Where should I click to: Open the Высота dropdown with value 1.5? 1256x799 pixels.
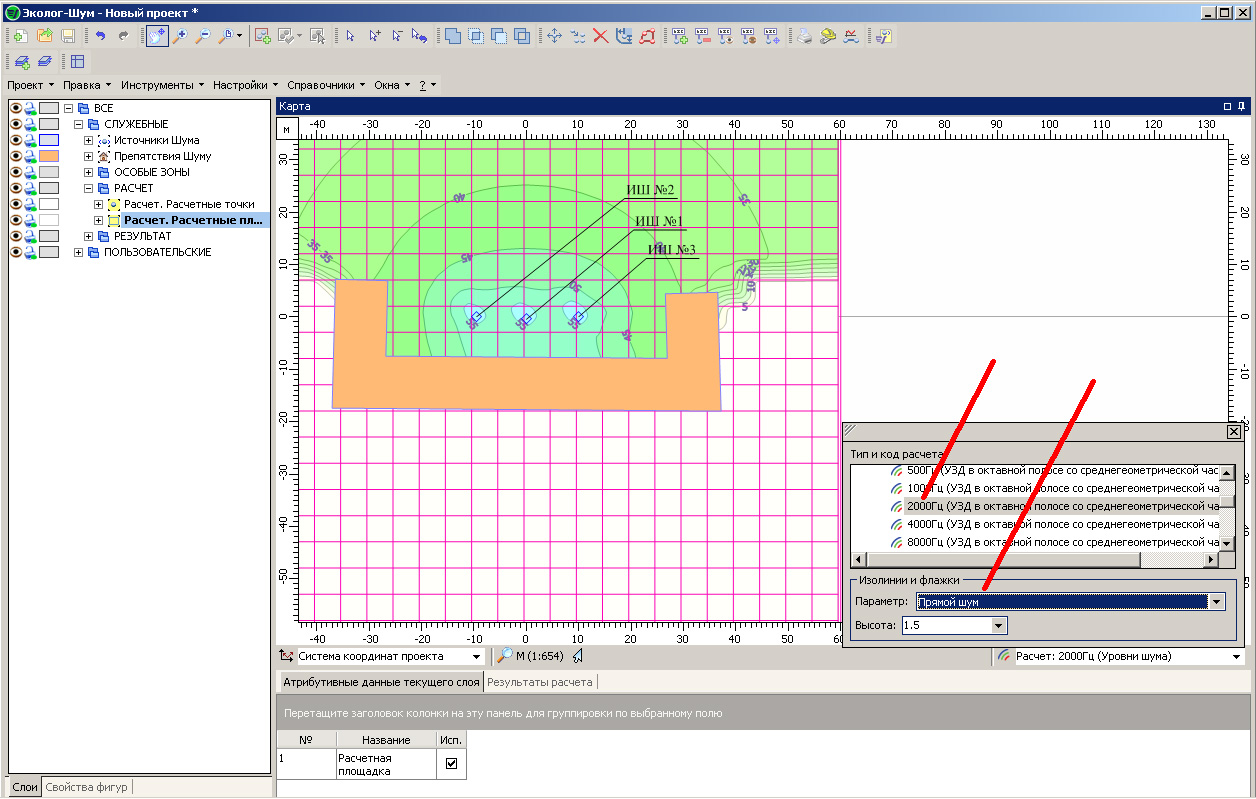click(x=997, y=625)
